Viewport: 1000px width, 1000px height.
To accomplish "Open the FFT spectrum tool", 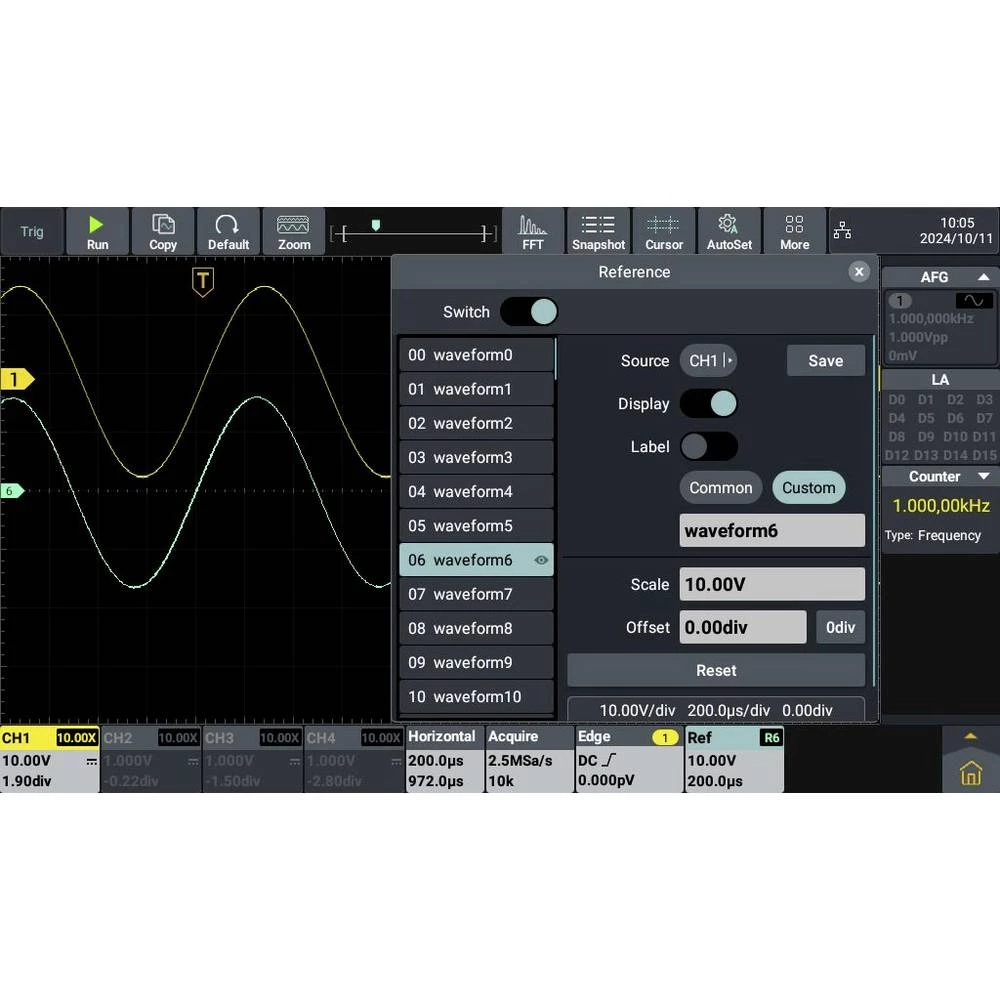I will [533, 232].
